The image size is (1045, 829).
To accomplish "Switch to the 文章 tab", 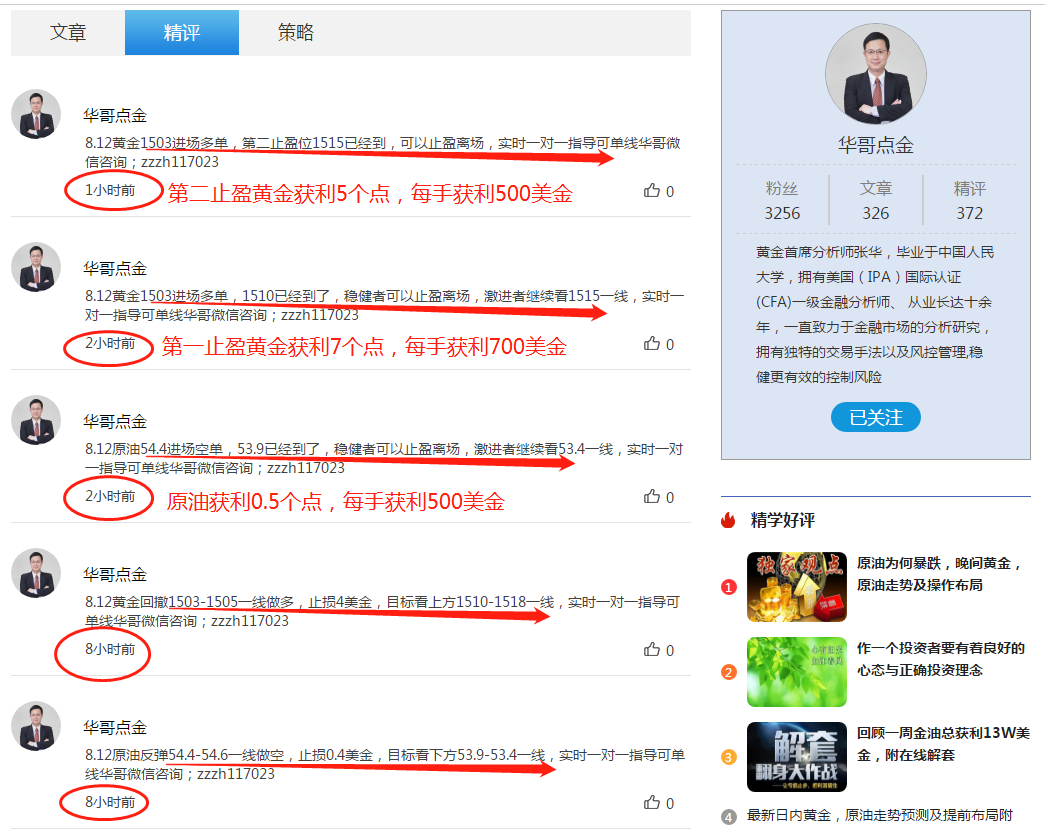I will coord(68,32).
